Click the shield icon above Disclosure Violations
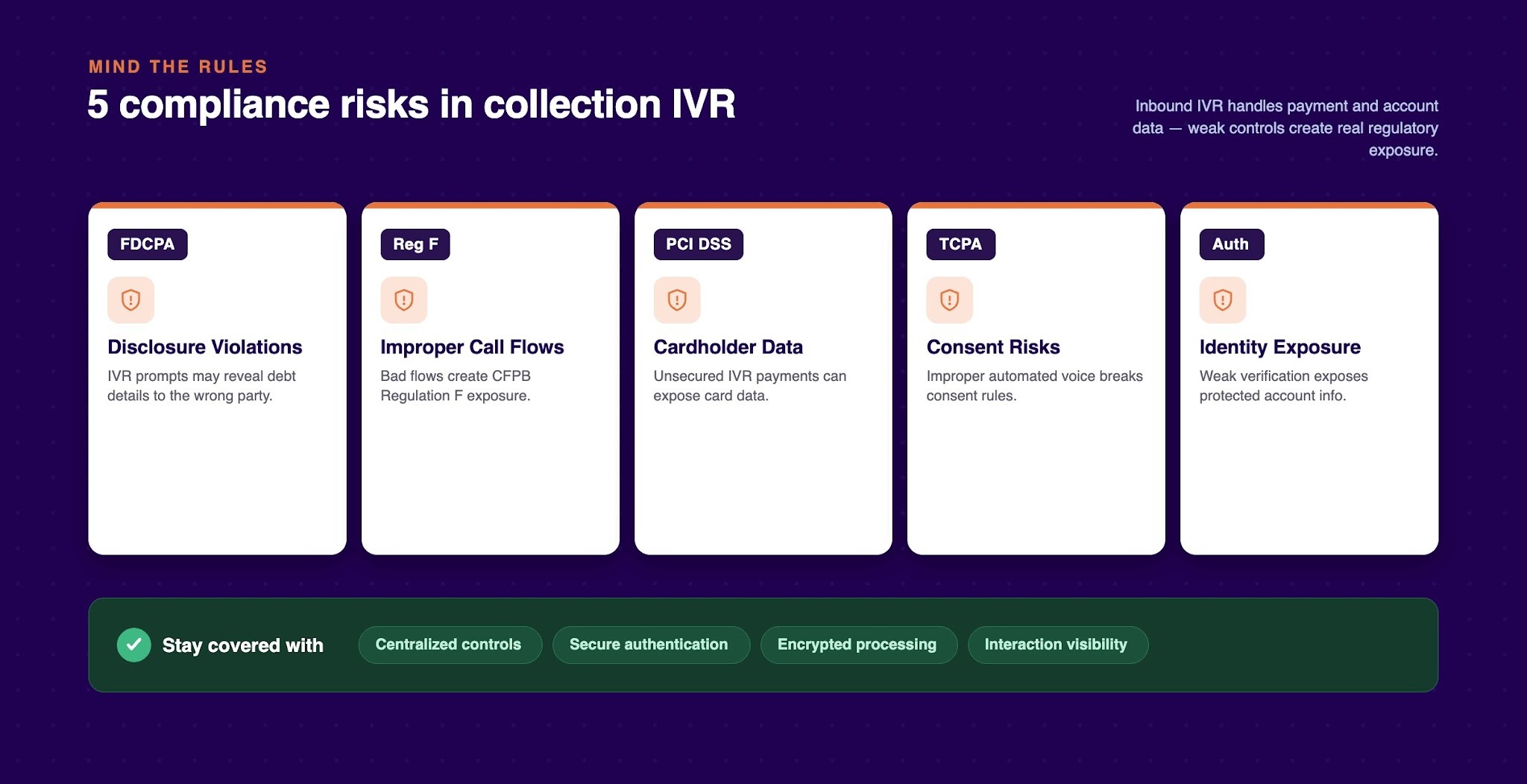The height and width of the screenshot is (784, 1527). [130, 300]
